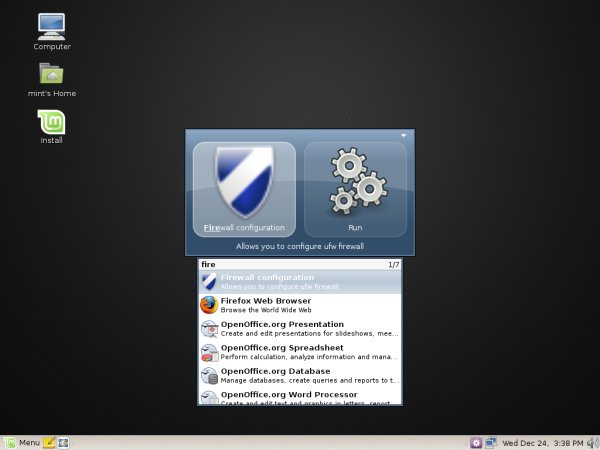Click the volume speaker tray icon
The image size is (600, 450).
[592, 443]
